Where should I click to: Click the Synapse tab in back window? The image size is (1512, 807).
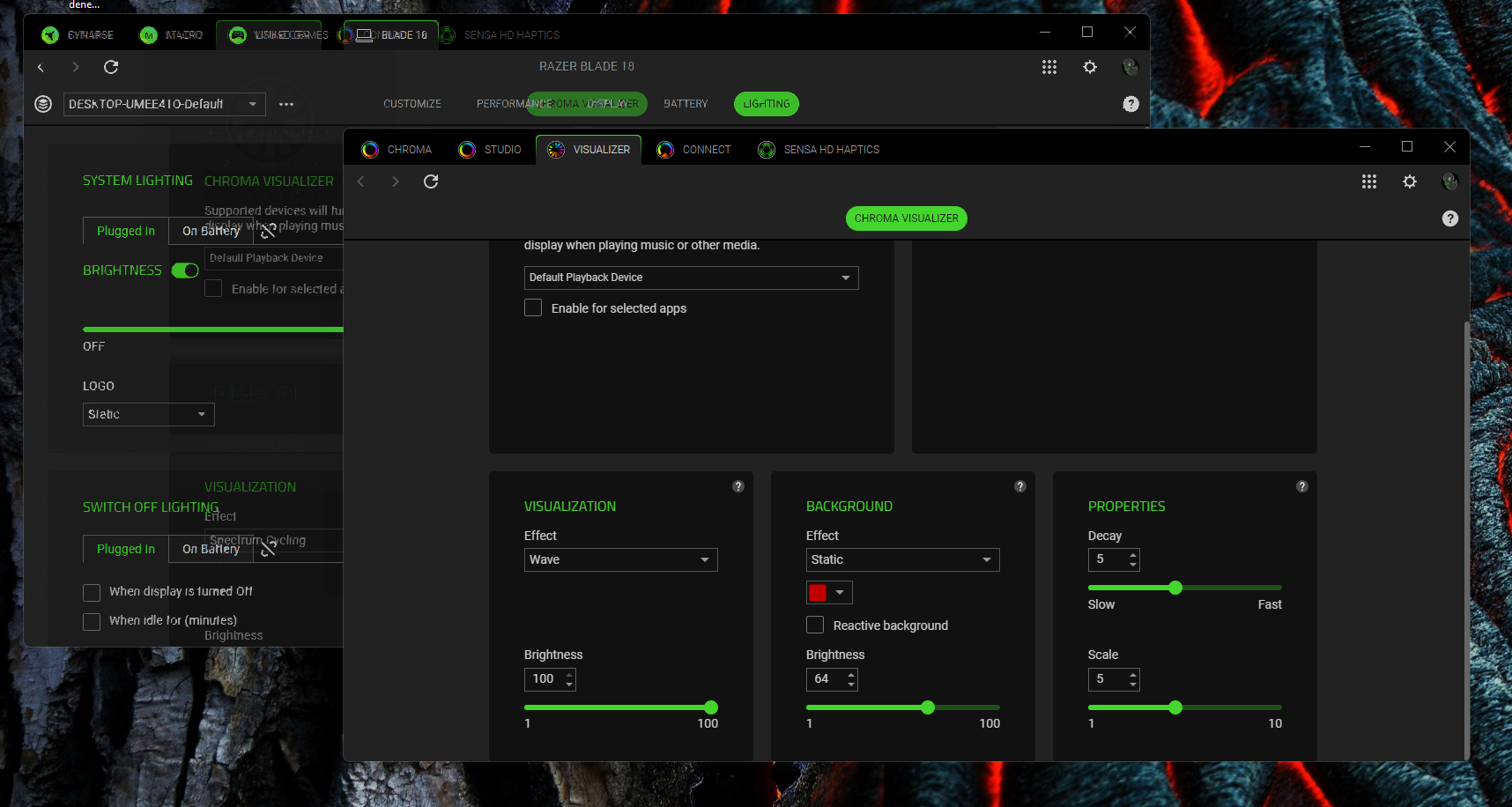point(78,35)
